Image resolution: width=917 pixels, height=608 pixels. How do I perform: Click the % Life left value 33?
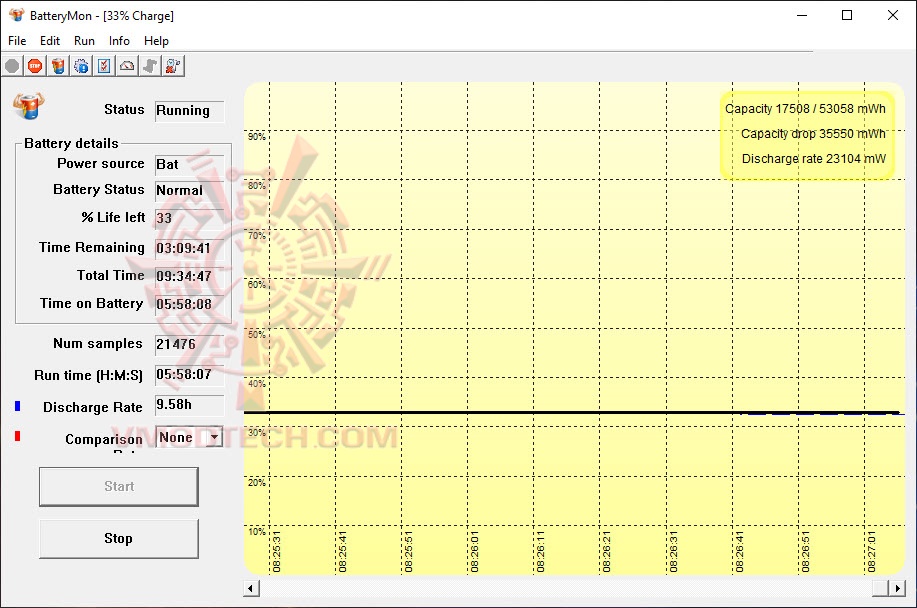[189, 218]
